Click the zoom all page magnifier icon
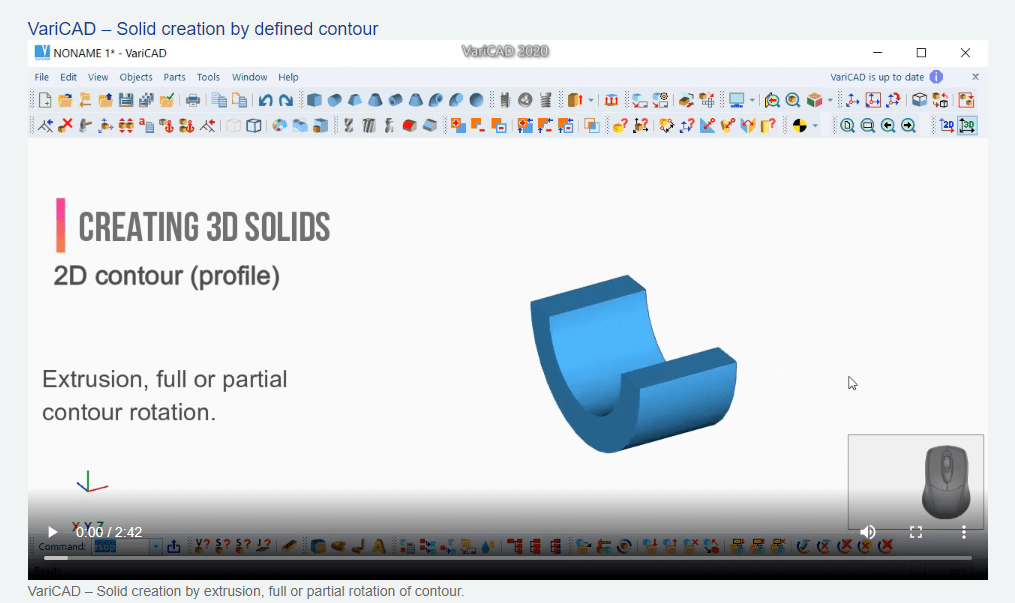 847,126
